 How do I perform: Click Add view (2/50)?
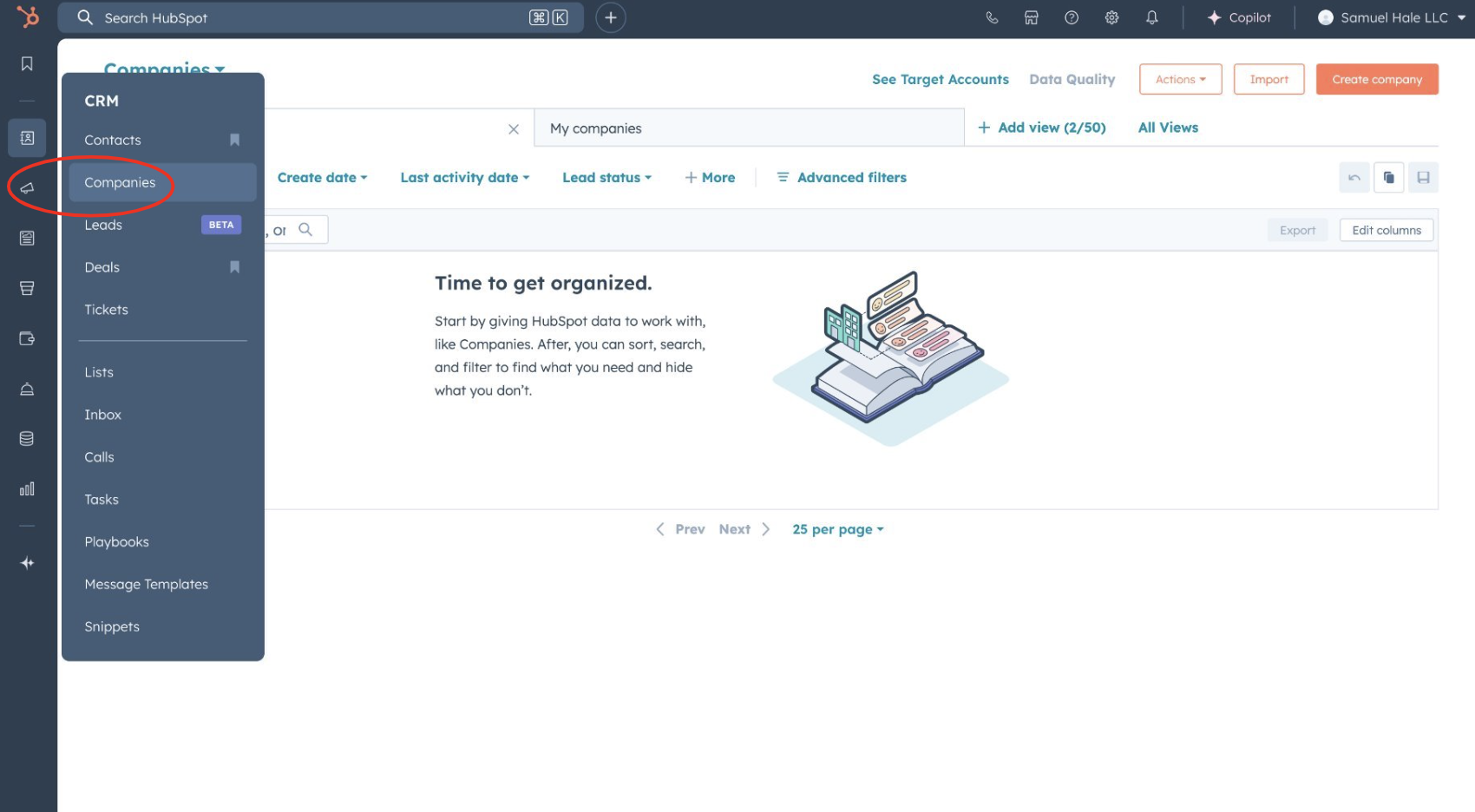point(1041,128)
